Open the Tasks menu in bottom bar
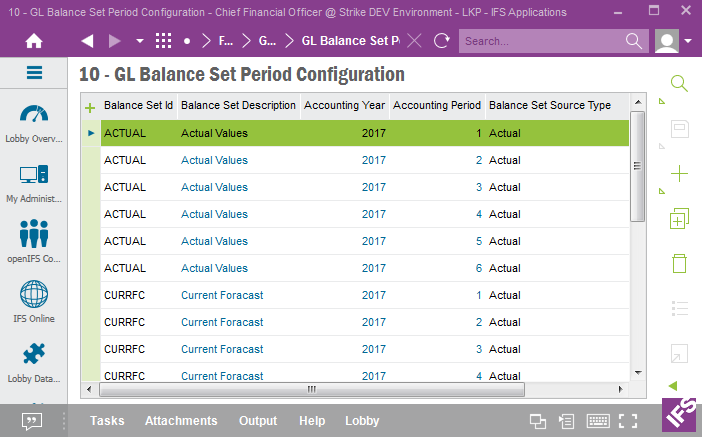The image size is (702, 437). pos(107,421)
